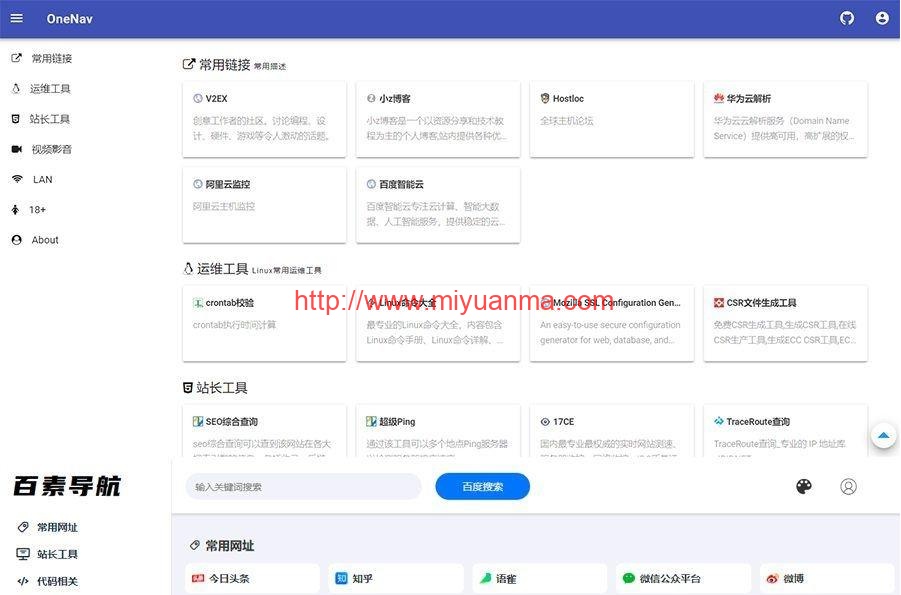The height and width of the screenshot is (595, 901).
Task: Open the TraceRoute查询 card
Action: [786, 431]
